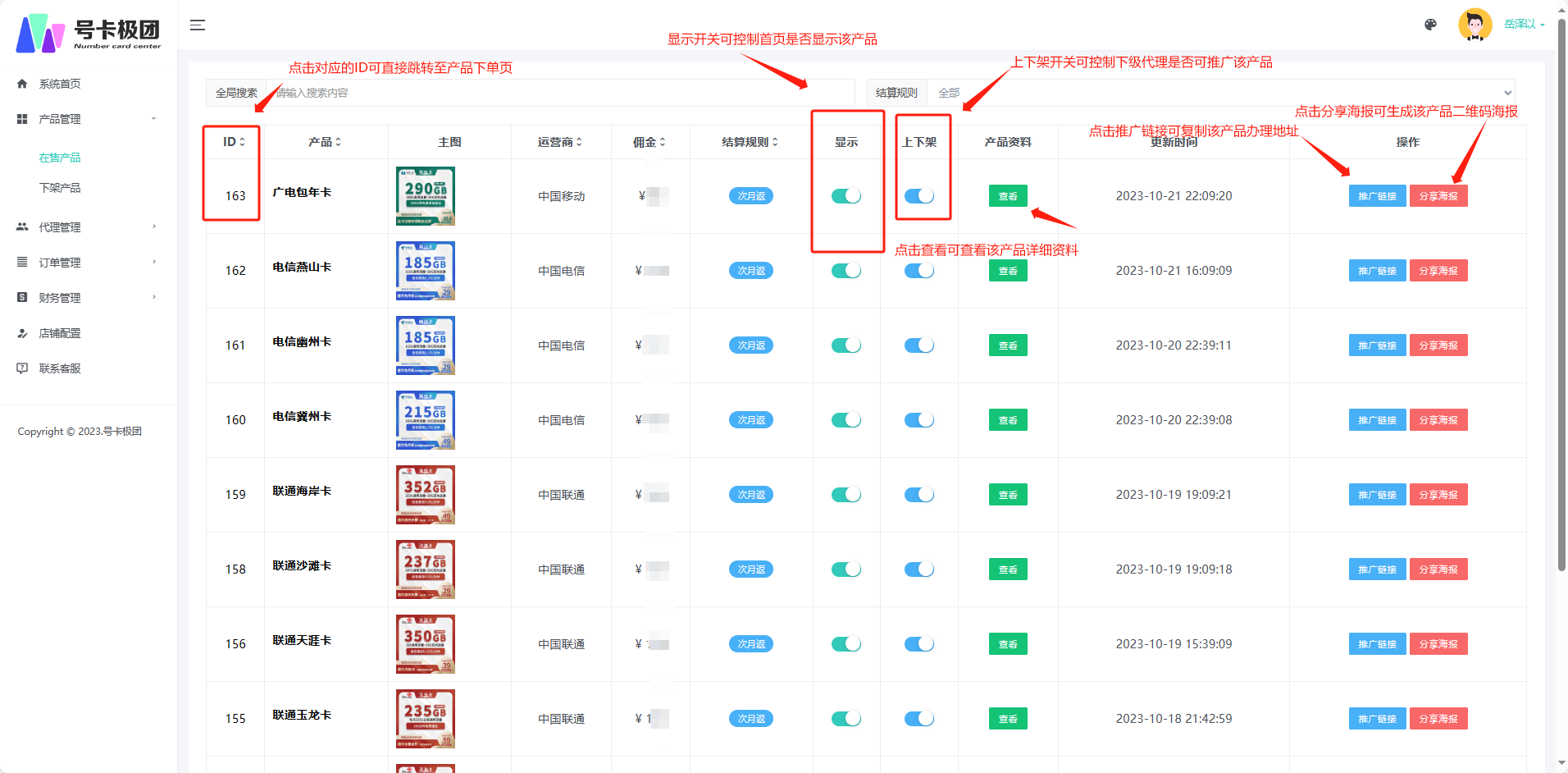Image resolution: width=1568 pixels, height=773 pixels.
Task: Click 分享海报 button for 广电包年卡
Action: click(x=1438, y=196)
